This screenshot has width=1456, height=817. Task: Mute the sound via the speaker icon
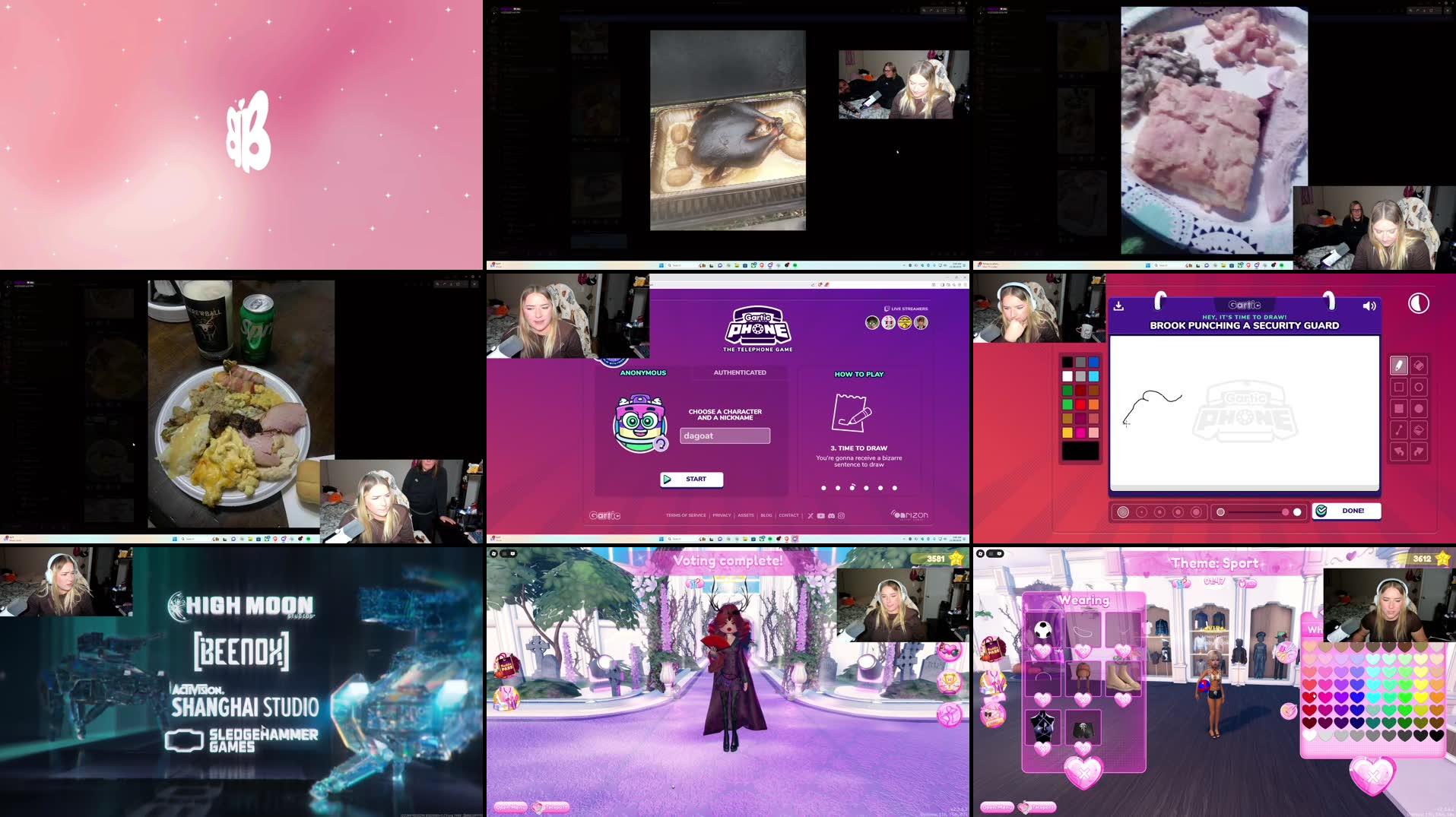point(1369,306)
